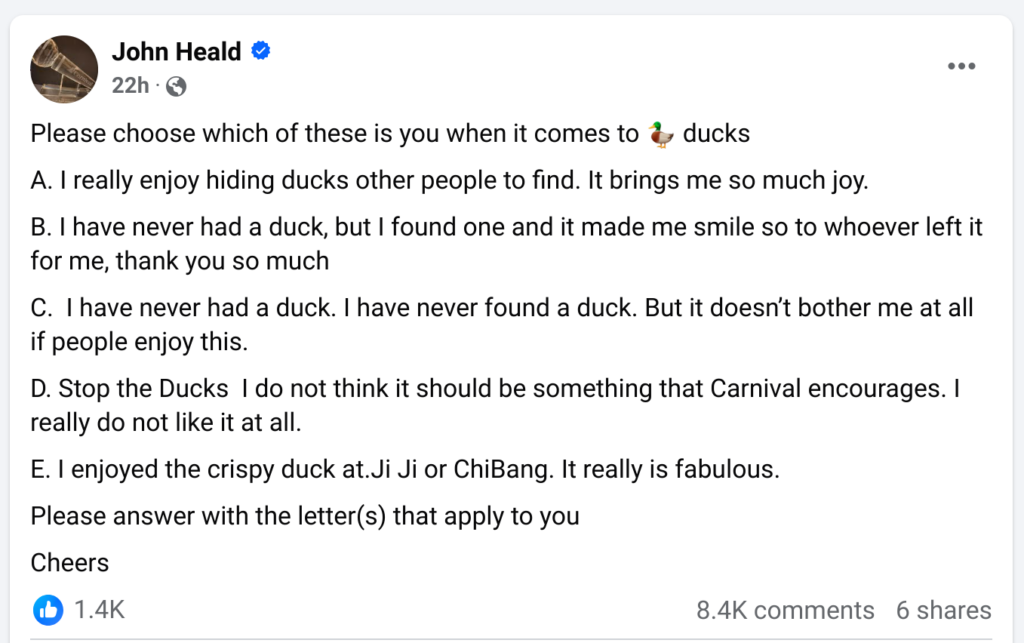Open the post options three-dot menu
Viewport: 1024px width, 643px height.
point(961,66)
